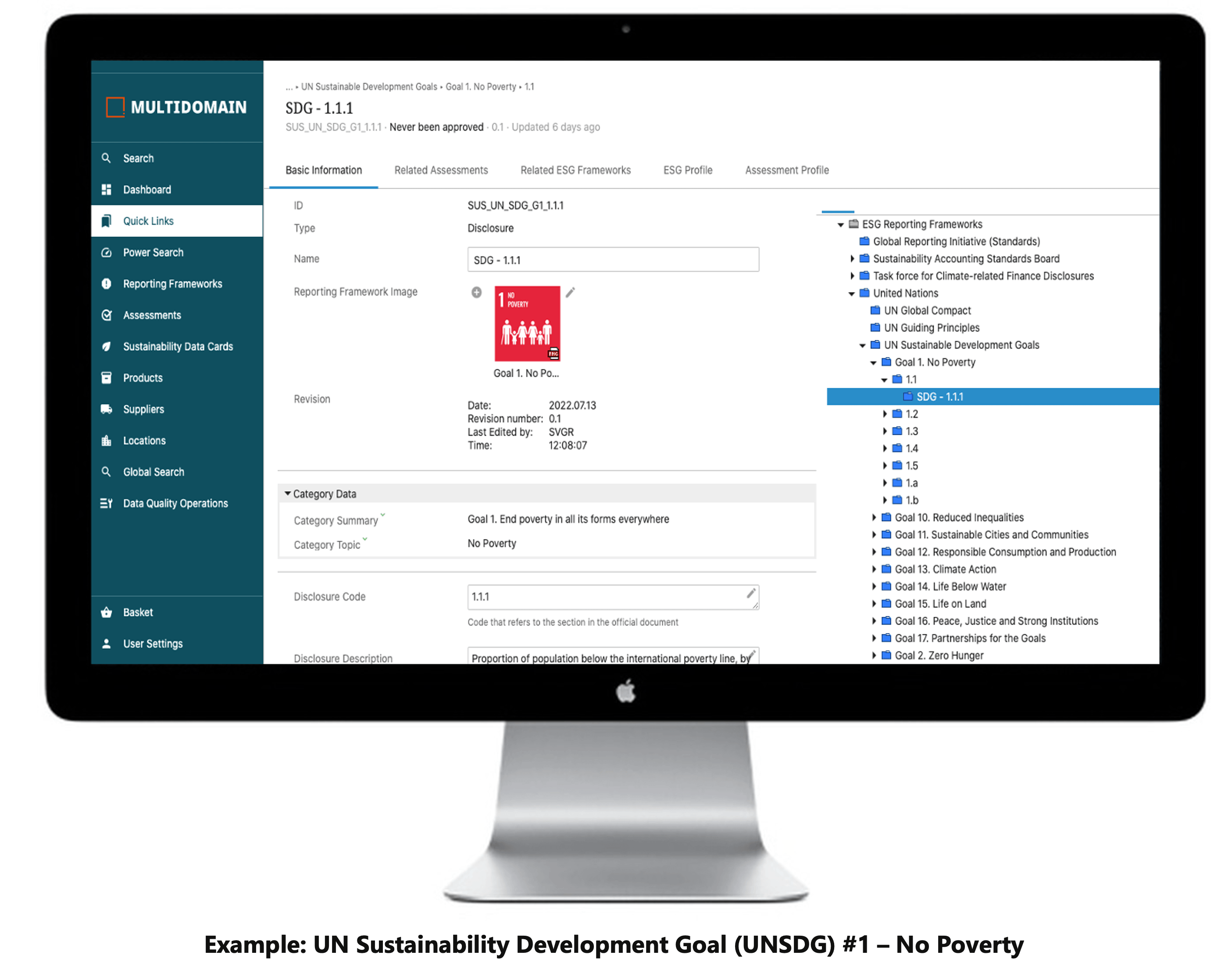Expand the 1.a tree node
1232x973 pixels.
click(885, 483)
